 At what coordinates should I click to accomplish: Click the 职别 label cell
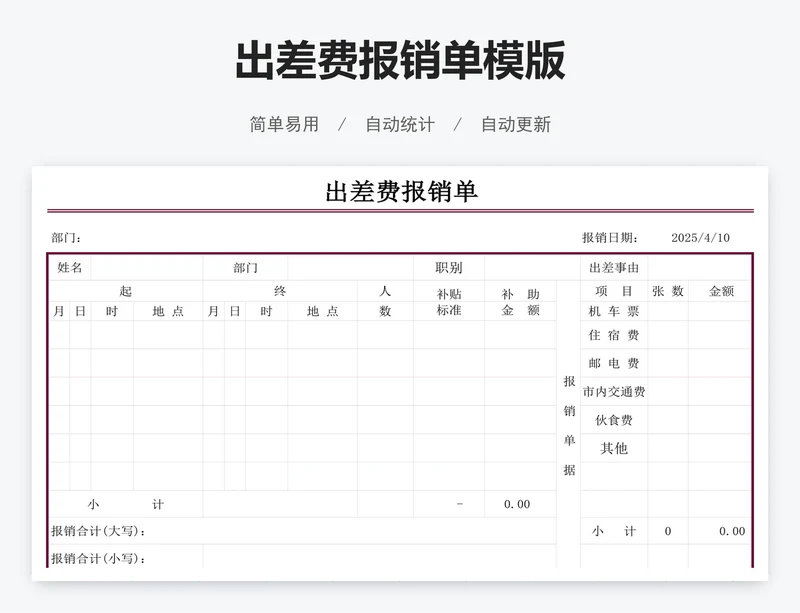(x=449, y=267)
